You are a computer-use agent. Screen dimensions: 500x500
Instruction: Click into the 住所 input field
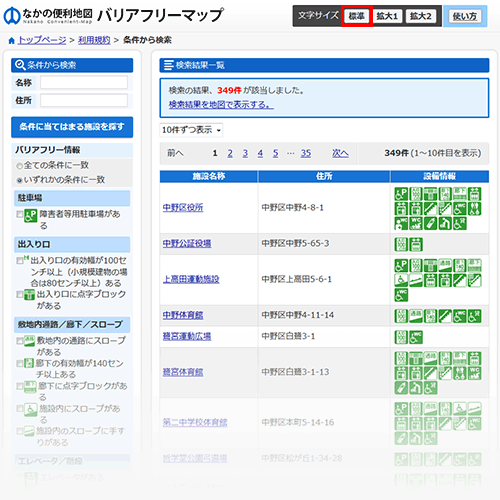point(84,100)
